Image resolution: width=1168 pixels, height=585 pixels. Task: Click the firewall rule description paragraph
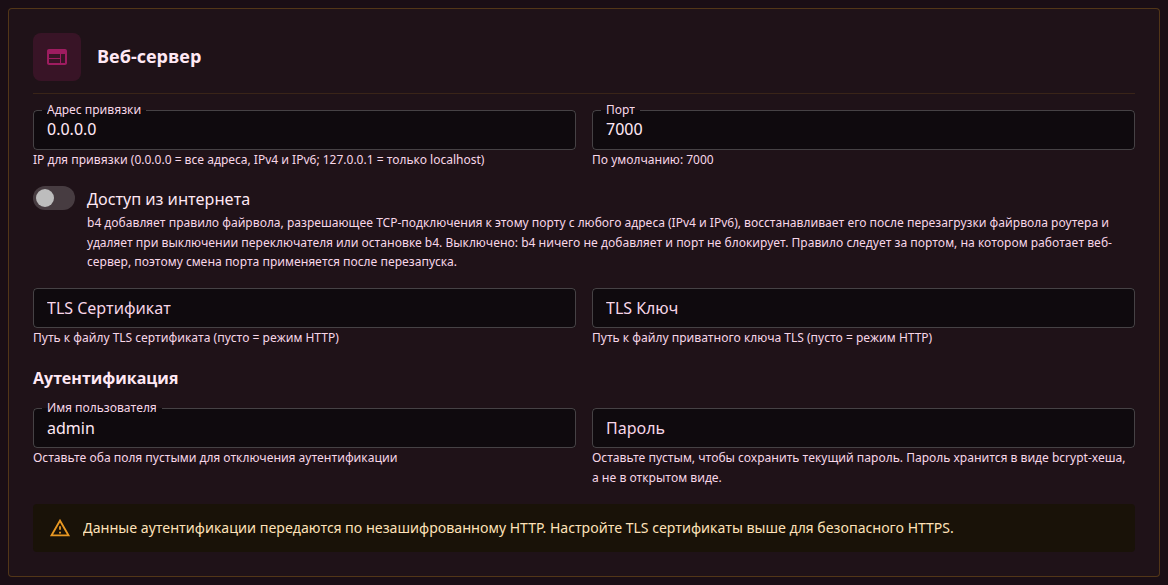(x=599, y=242)
